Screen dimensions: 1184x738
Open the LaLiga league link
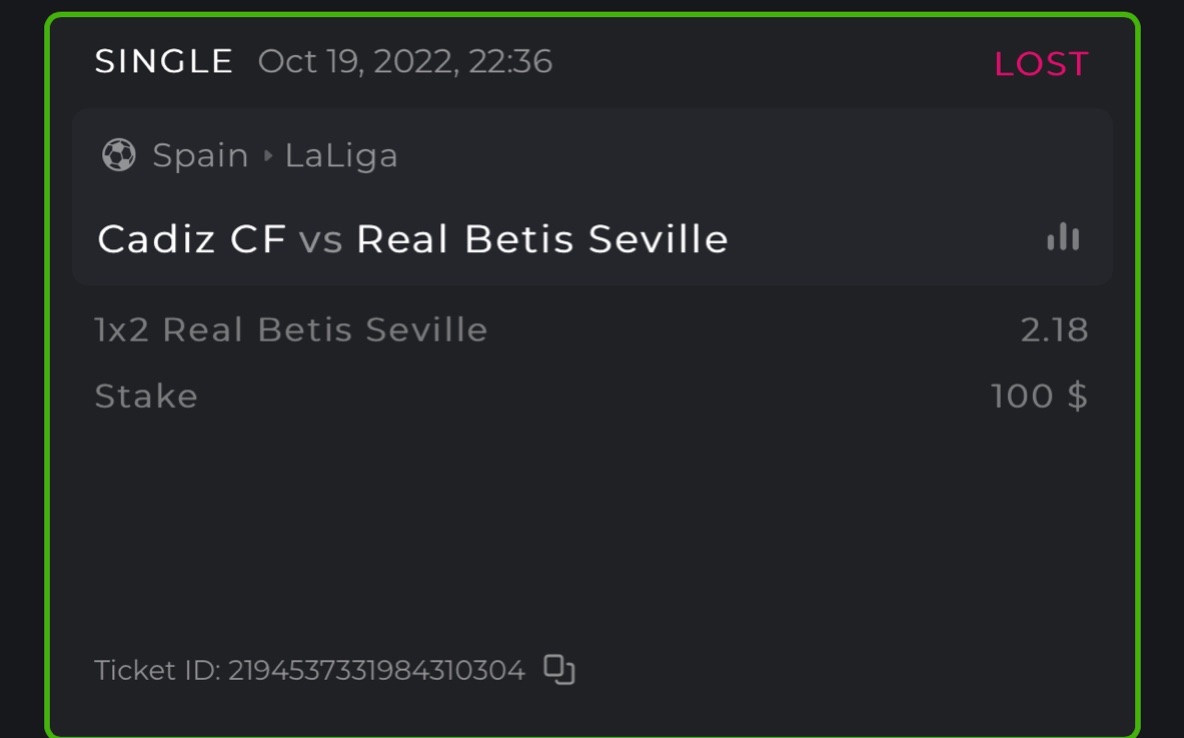pyautogui.click(x=341, y=156)
